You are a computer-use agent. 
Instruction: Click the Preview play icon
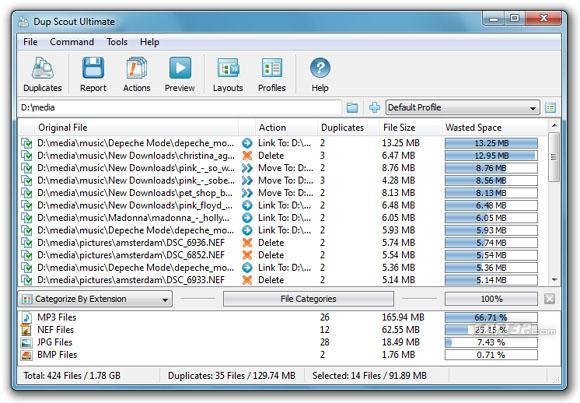[x=180, y=68]
